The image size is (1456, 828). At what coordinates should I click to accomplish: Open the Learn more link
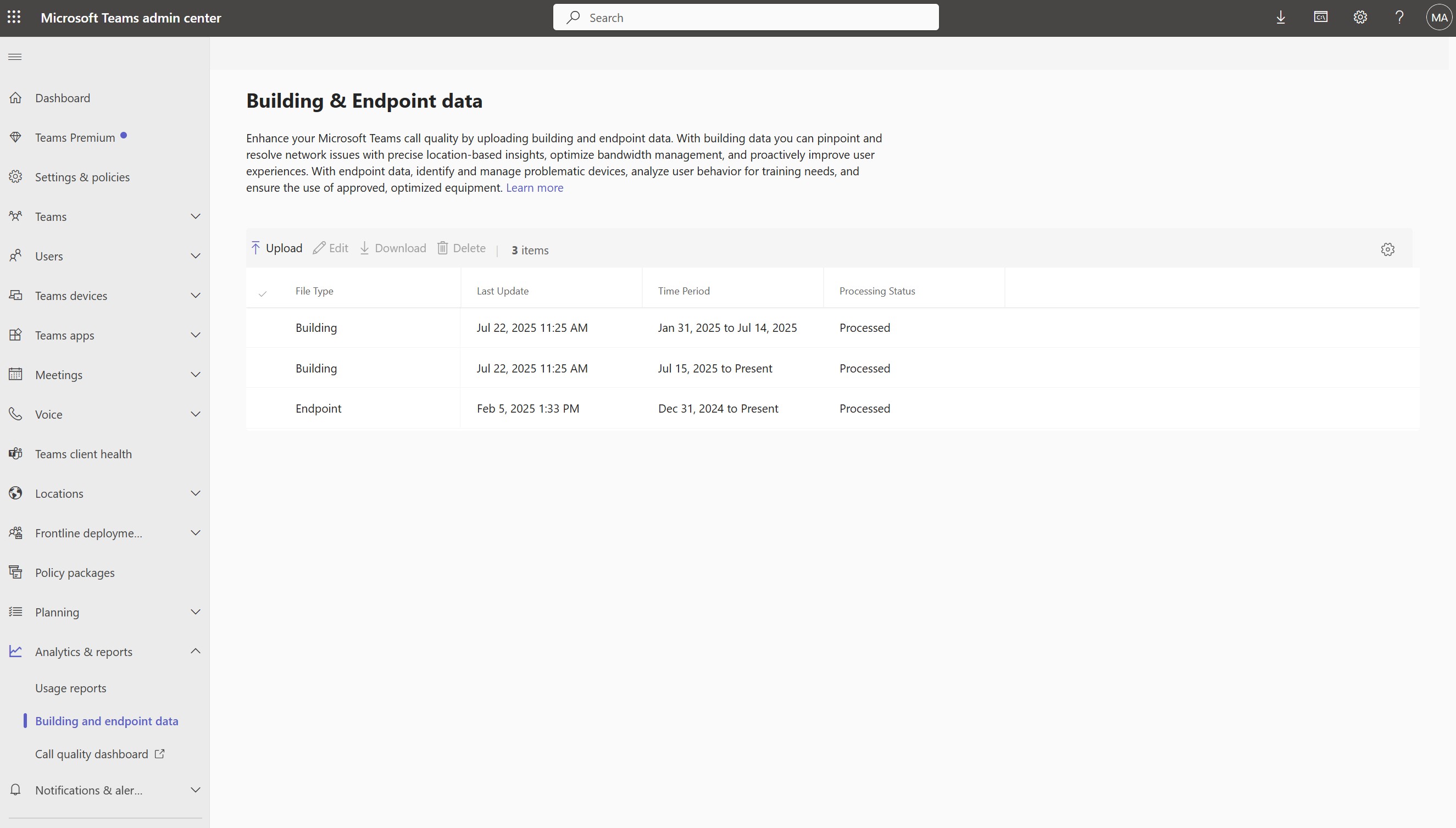pyautogui.click(x=534, y=187)
